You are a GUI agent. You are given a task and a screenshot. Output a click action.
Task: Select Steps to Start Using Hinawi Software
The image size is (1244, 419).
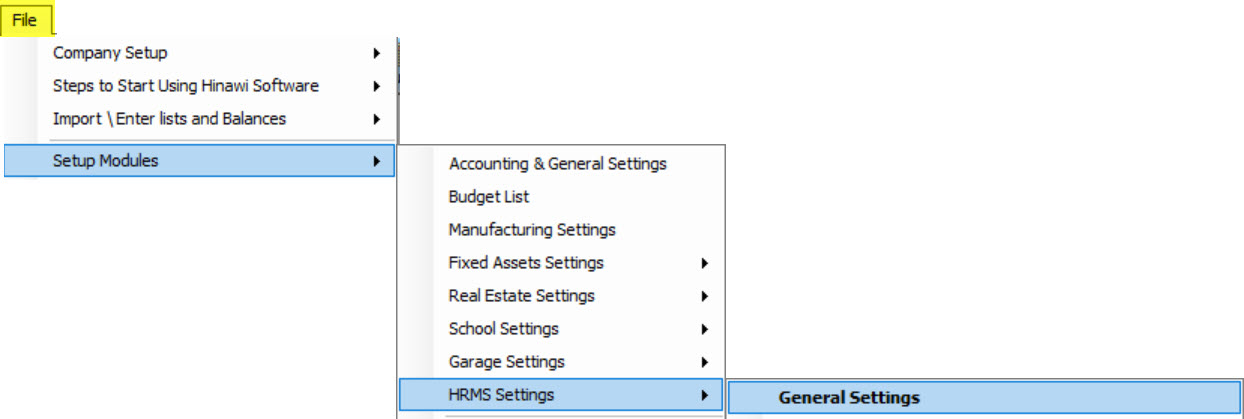186,86
